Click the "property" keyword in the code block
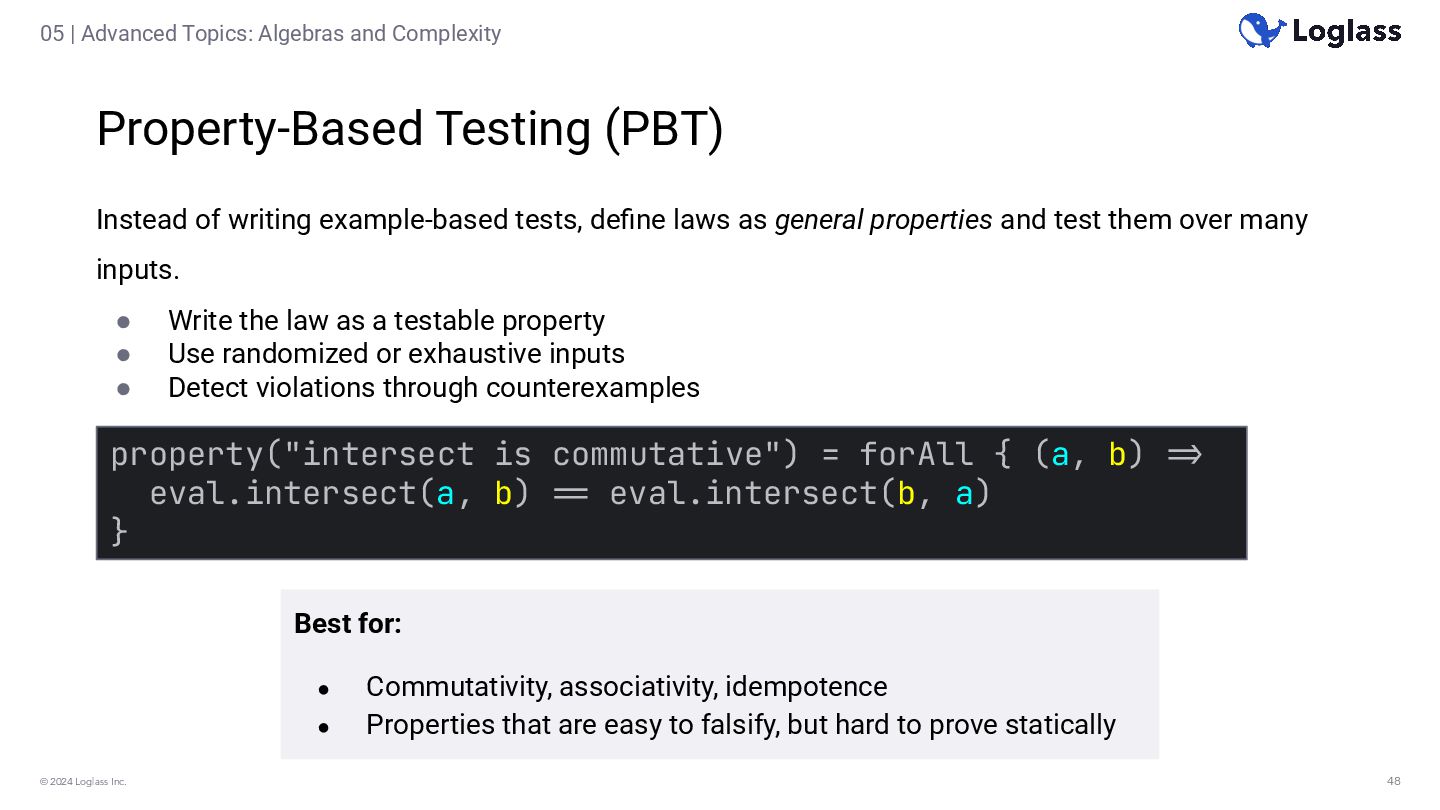Image resolution: width=1440 pixels, height=810 pixels. click(x=187, y=455)
